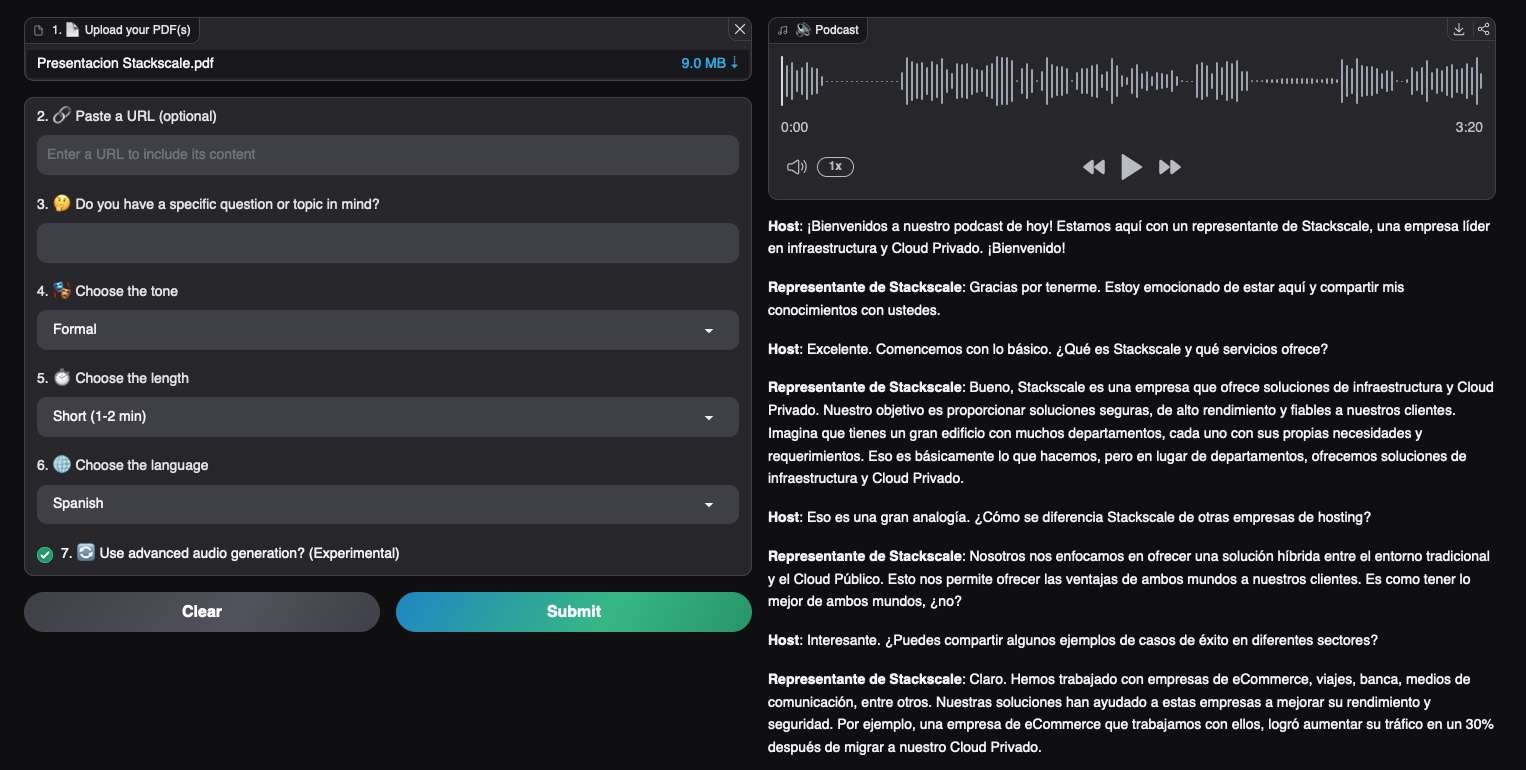Click the Presentacion Stackscale.pdf file name
The image size is (1526, 770).
[125, 63]
